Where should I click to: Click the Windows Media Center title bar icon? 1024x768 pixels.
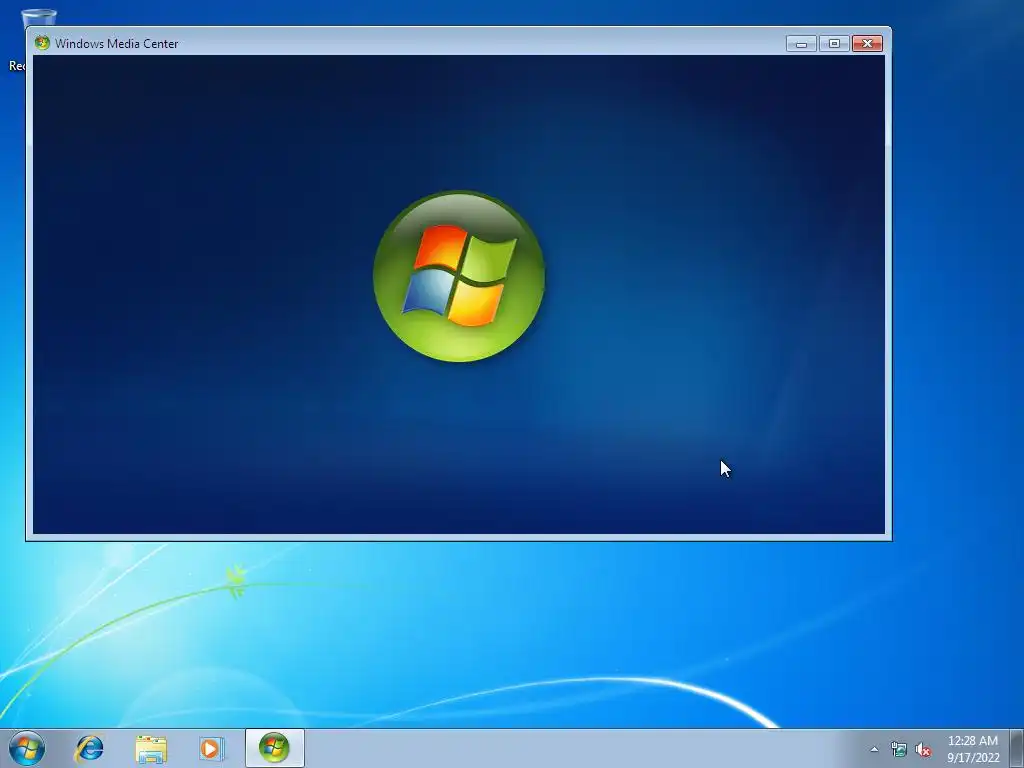[42, 43]
